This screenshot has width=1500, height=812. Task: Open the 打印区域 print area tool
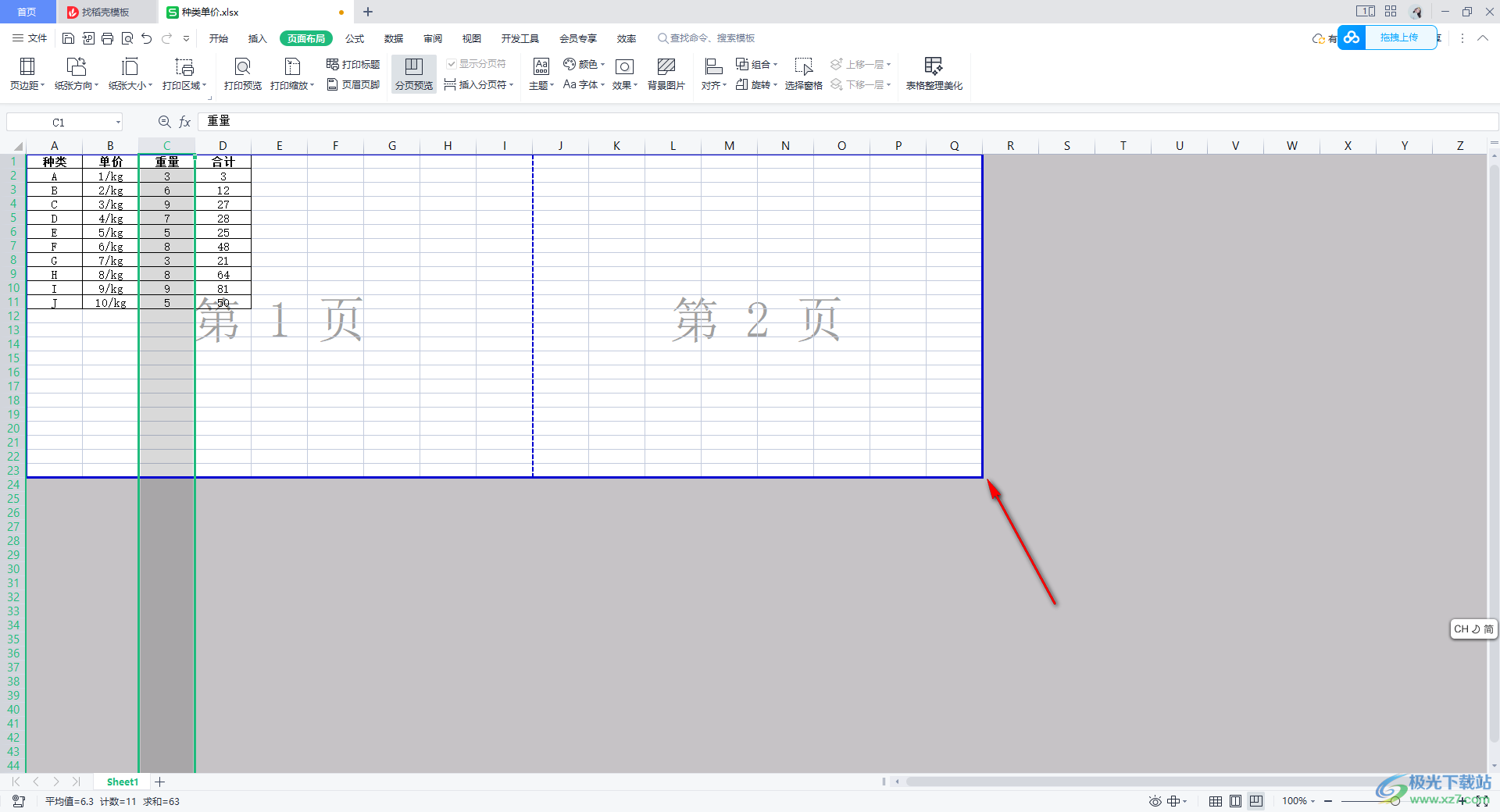click(x=184, y=74)
